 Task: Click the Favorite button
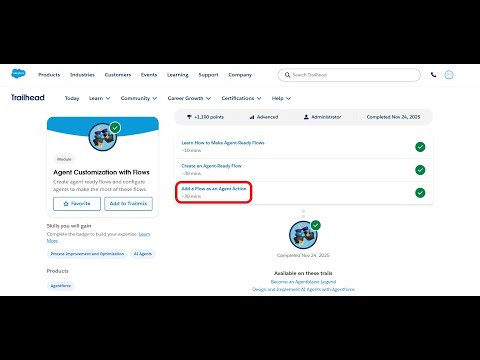pyautogui.click(x=77, y=204)
